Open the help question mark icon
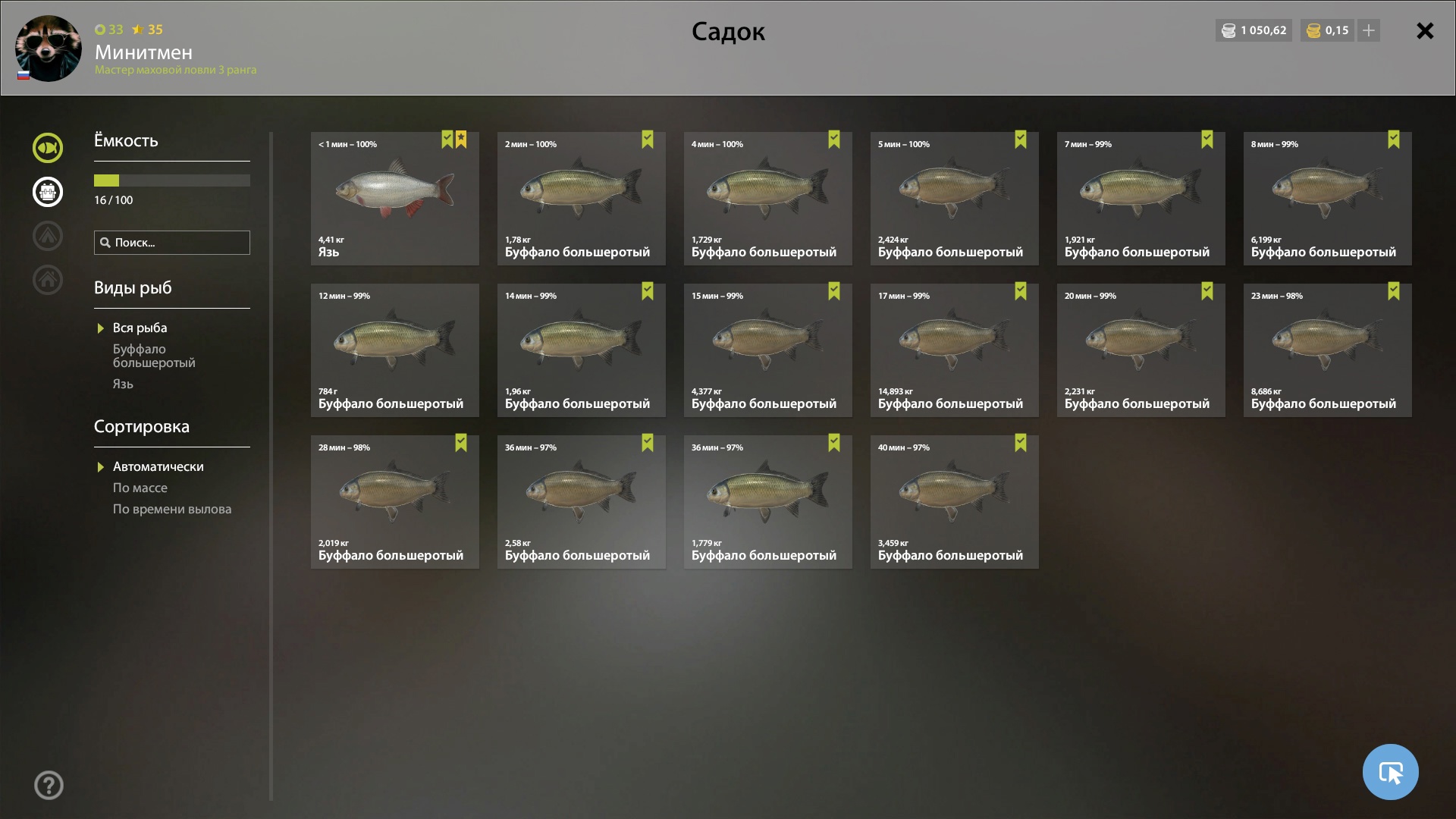This screenshot has height=819, width=1456. [49, 785]
